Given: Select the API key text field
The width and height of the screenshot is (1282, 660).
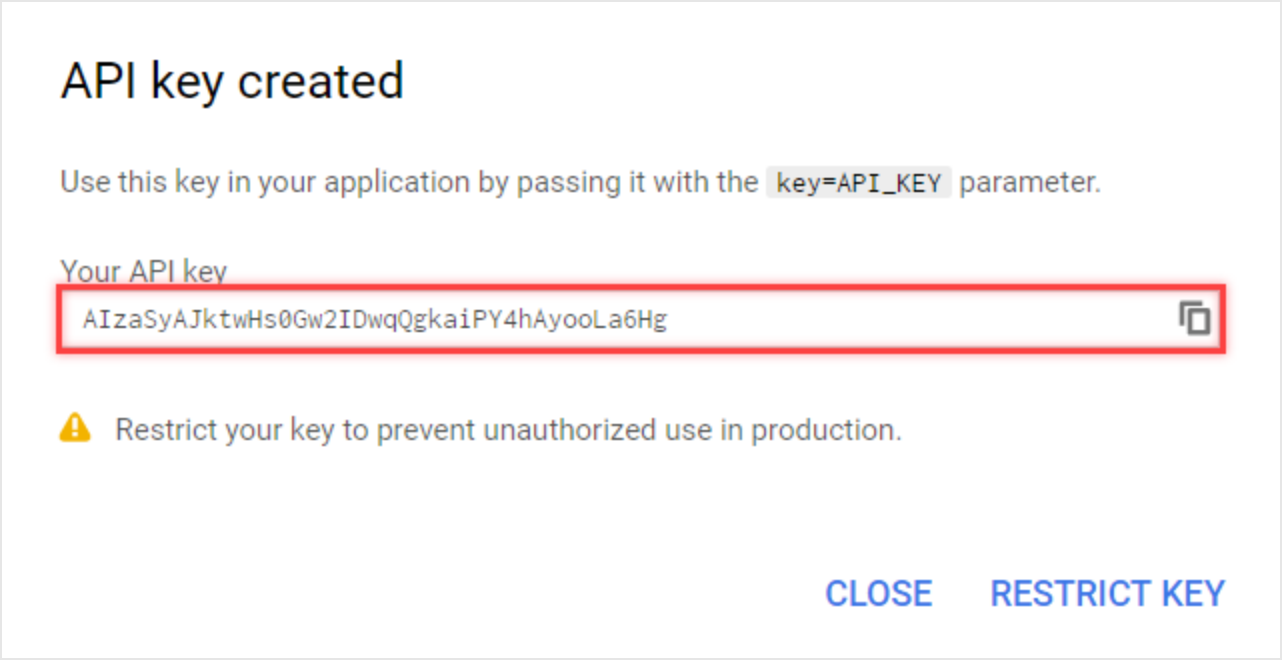Looking at the screenshot, I should pyautogui.click(x=641, y=319).
